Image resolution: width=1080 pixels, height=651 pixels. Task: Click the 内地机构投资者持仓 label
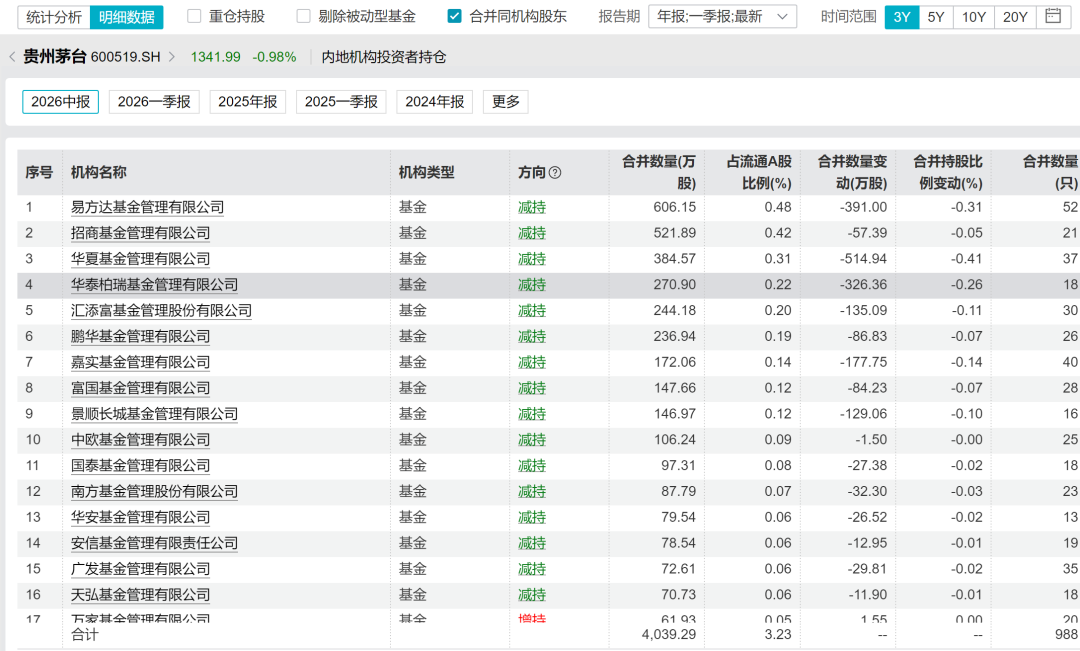pos(384,57)
